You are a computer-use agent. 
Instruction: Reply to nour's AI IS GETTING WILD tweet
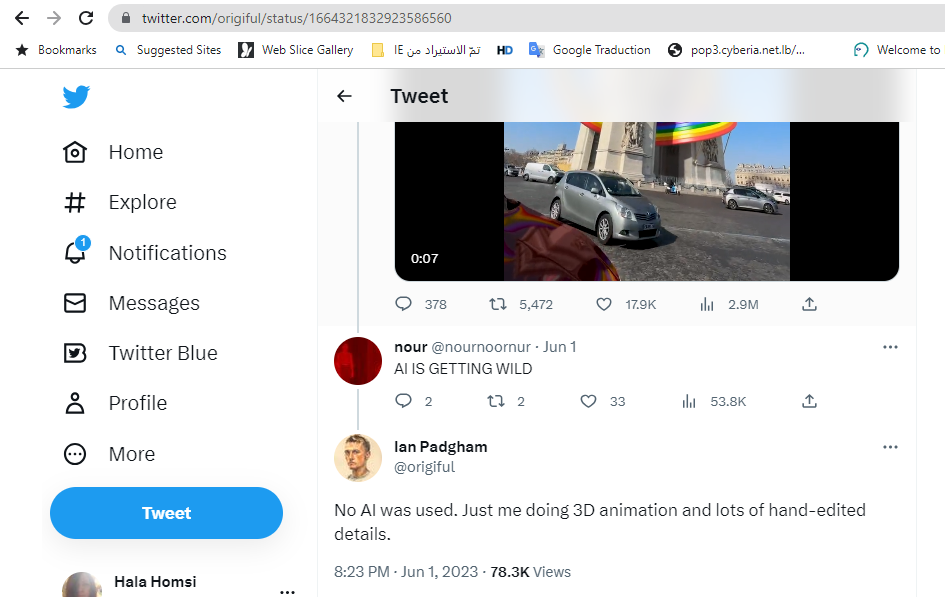pos(404,401)
